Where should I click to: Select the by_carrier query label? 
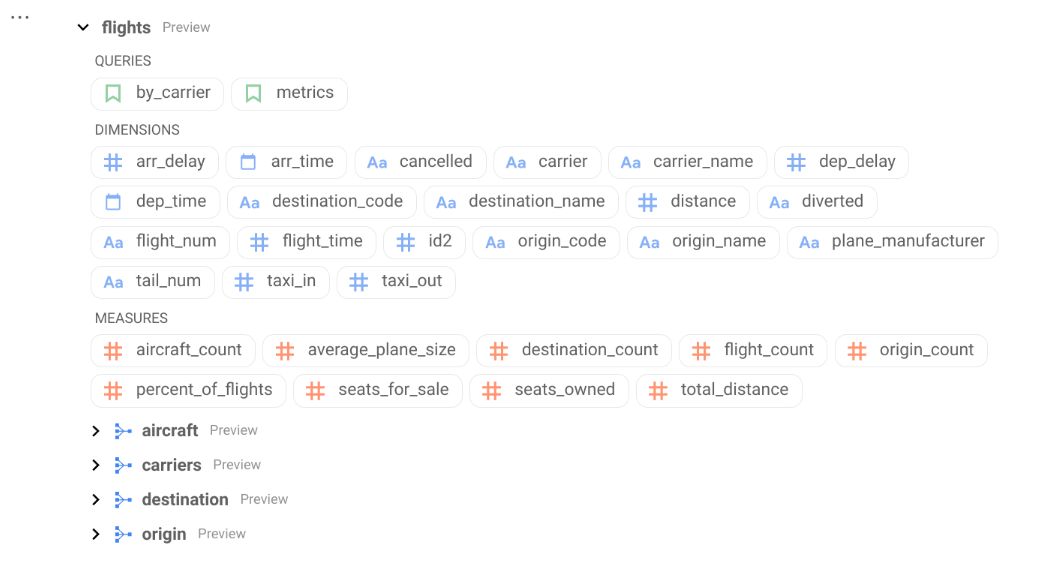coord(173,93)
